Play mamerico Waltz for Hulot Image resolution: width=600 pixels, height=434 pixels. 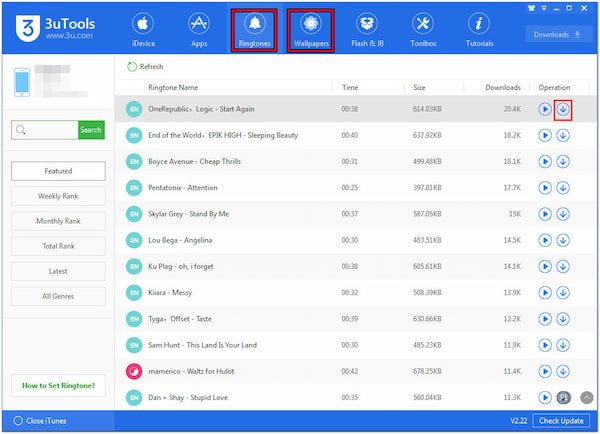(x=545, y=371)
